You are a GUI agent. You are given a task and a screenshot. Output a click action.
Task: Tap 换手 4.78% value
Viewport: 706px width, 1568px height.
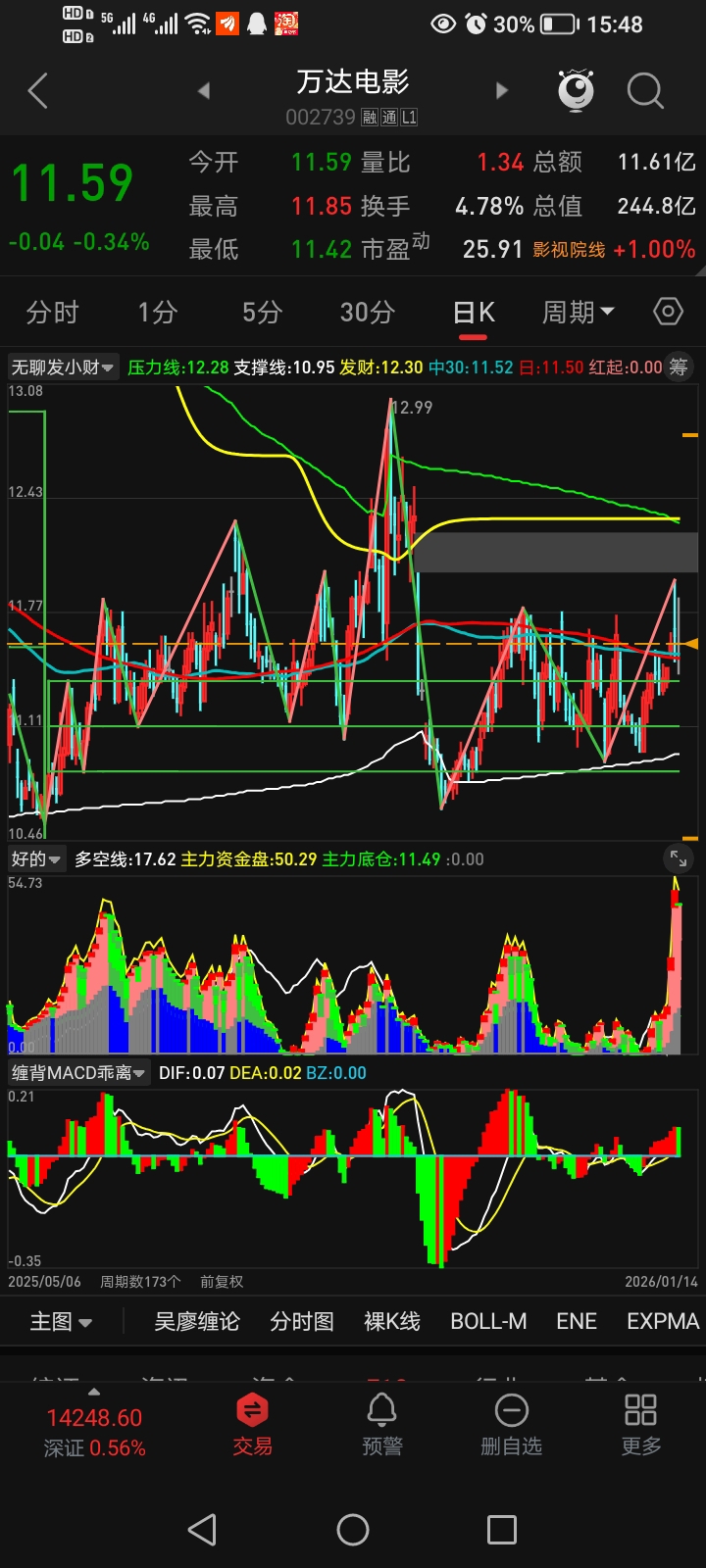coord(489,207)
